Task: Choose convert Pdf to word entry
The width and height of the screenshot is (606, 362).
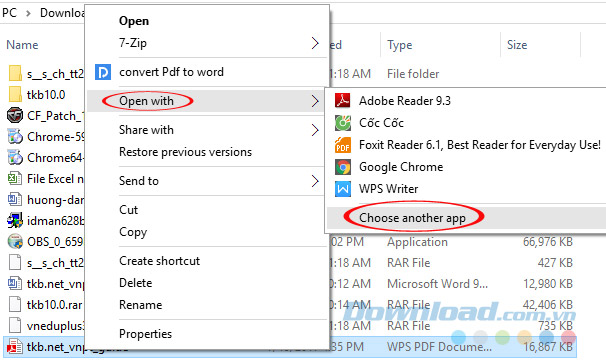Action: pos(171,72)
